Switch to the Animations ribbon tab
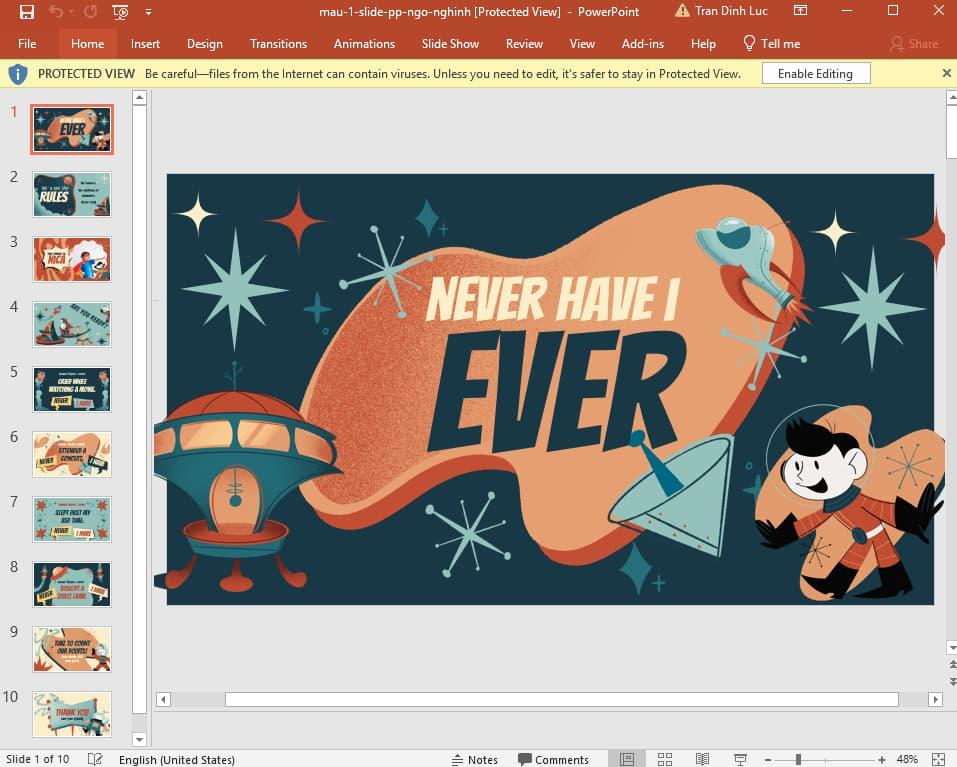 coord(364,44)
